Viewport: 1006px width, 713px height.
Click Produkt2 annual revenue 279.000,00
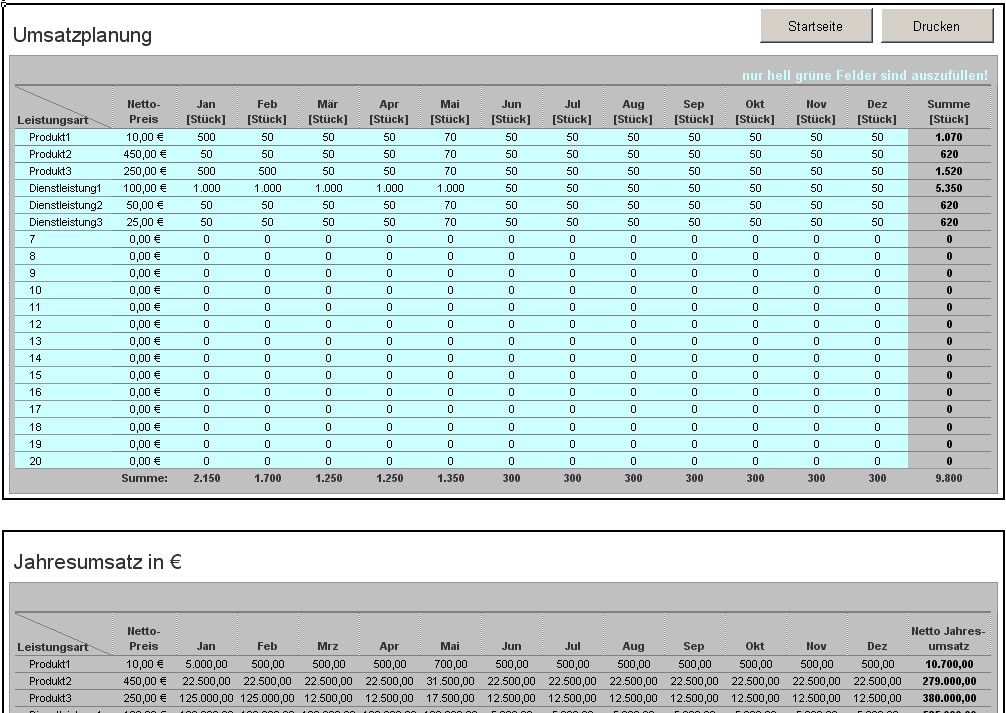point(949,681)
